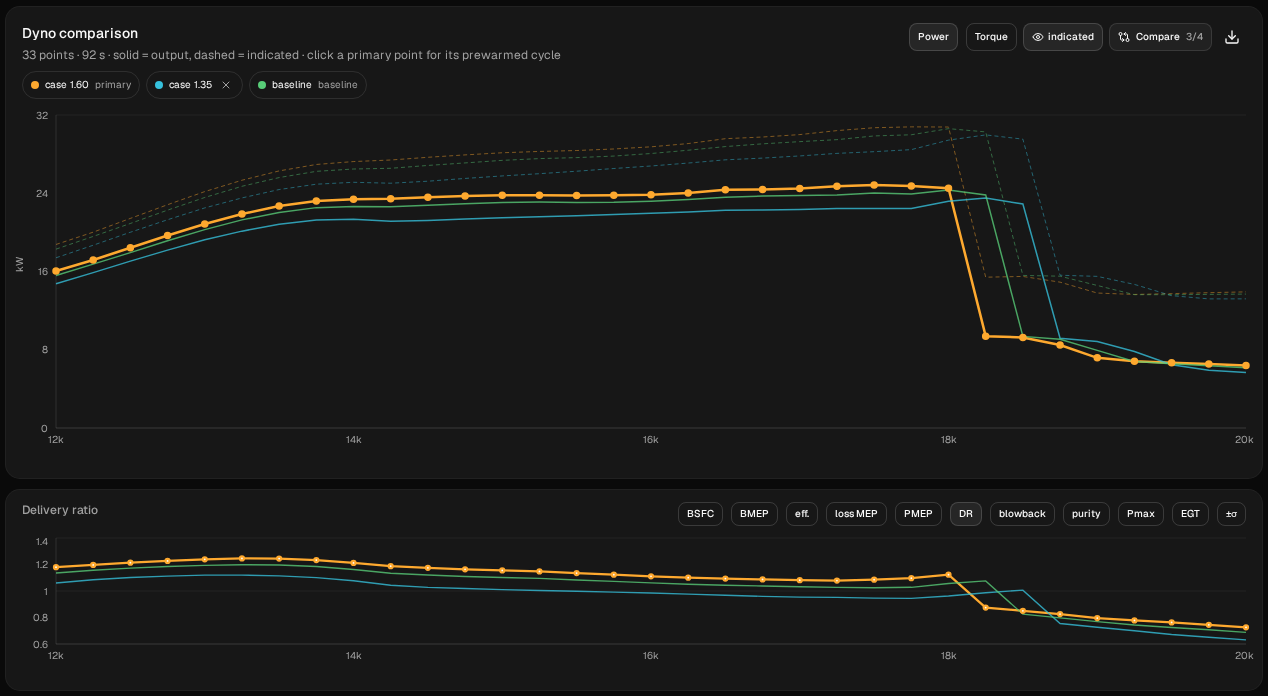Viewport: 1268px width, 696px height.
Task: Click the Delivery ratio heading
Action: pos(60,510)
